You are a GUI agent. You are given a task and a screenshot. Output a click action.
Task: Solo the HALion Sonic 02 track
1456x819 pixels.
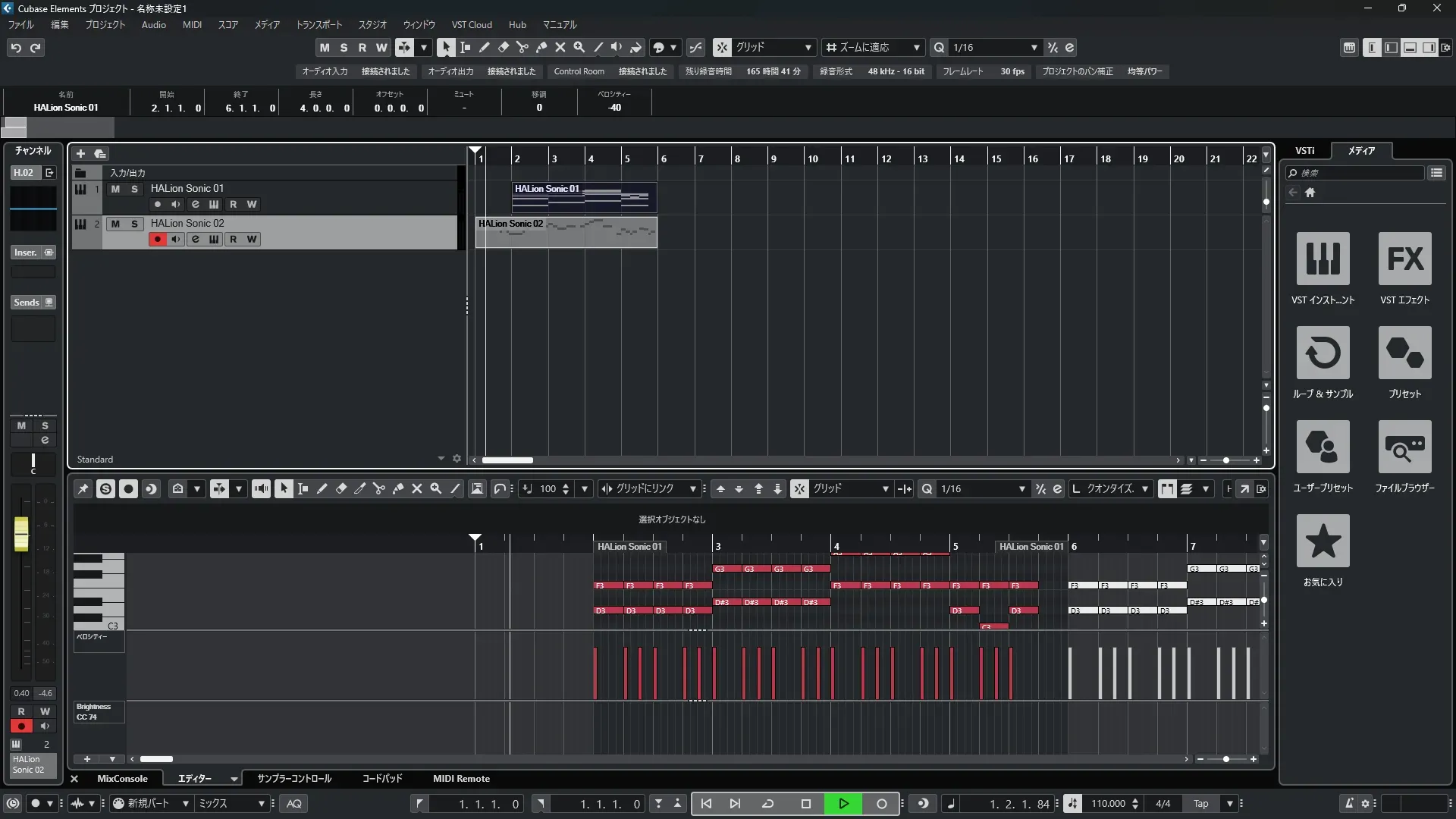[134, 224]
